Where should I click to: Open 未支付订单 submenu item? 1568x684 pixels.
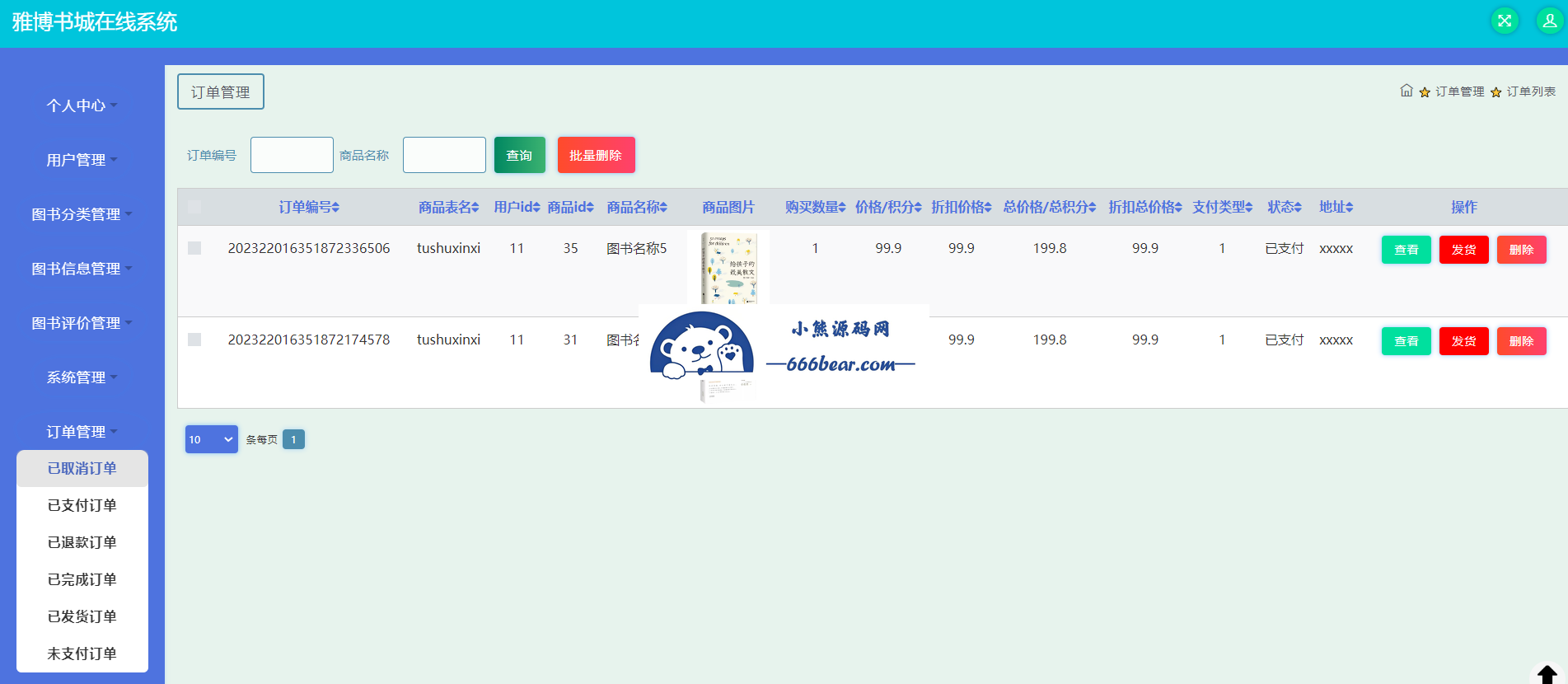click(x=82, y=654)
